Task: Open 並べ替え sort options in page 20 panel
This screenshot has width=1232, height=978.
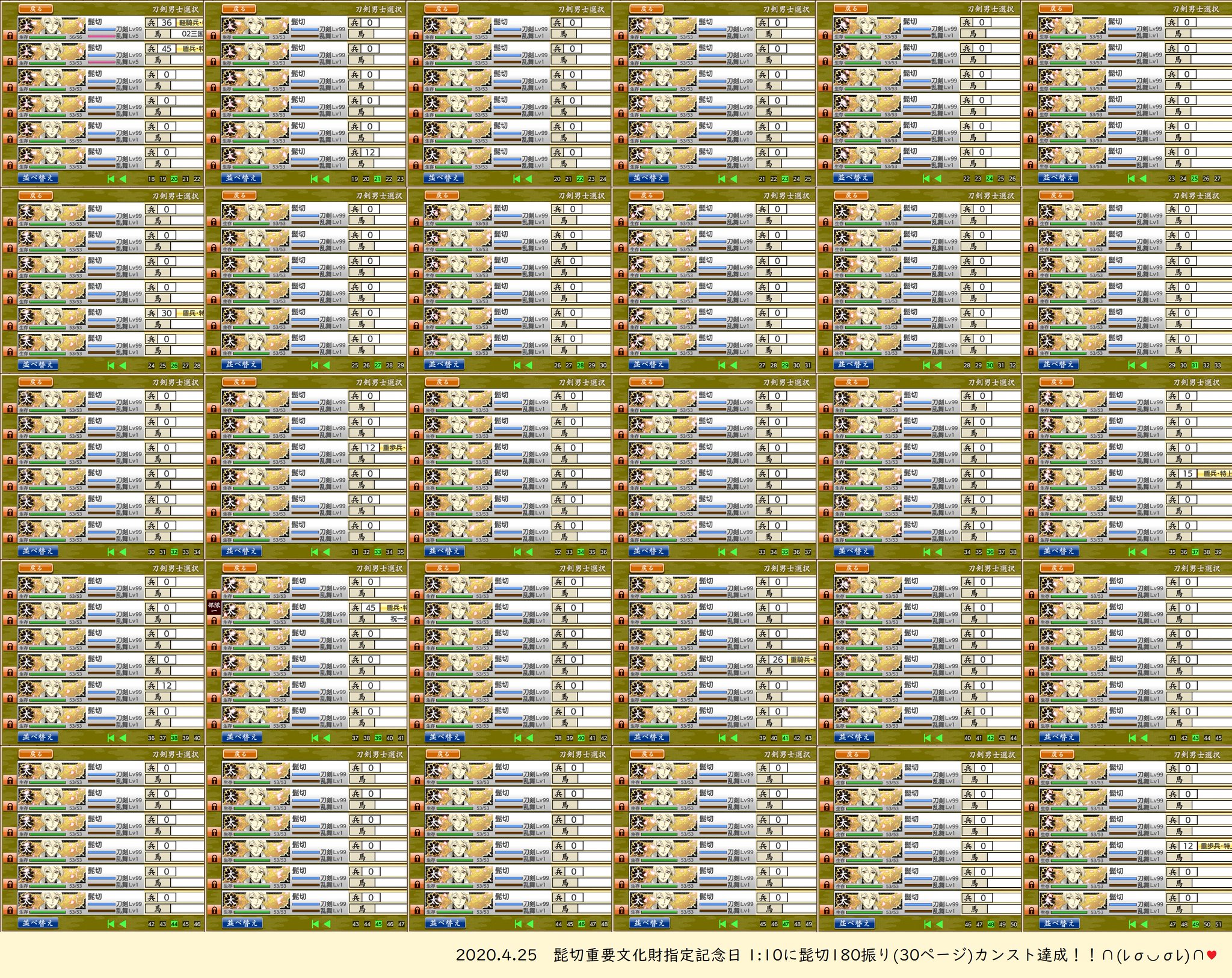Action: pyautogui.click(x=38, y=178)
